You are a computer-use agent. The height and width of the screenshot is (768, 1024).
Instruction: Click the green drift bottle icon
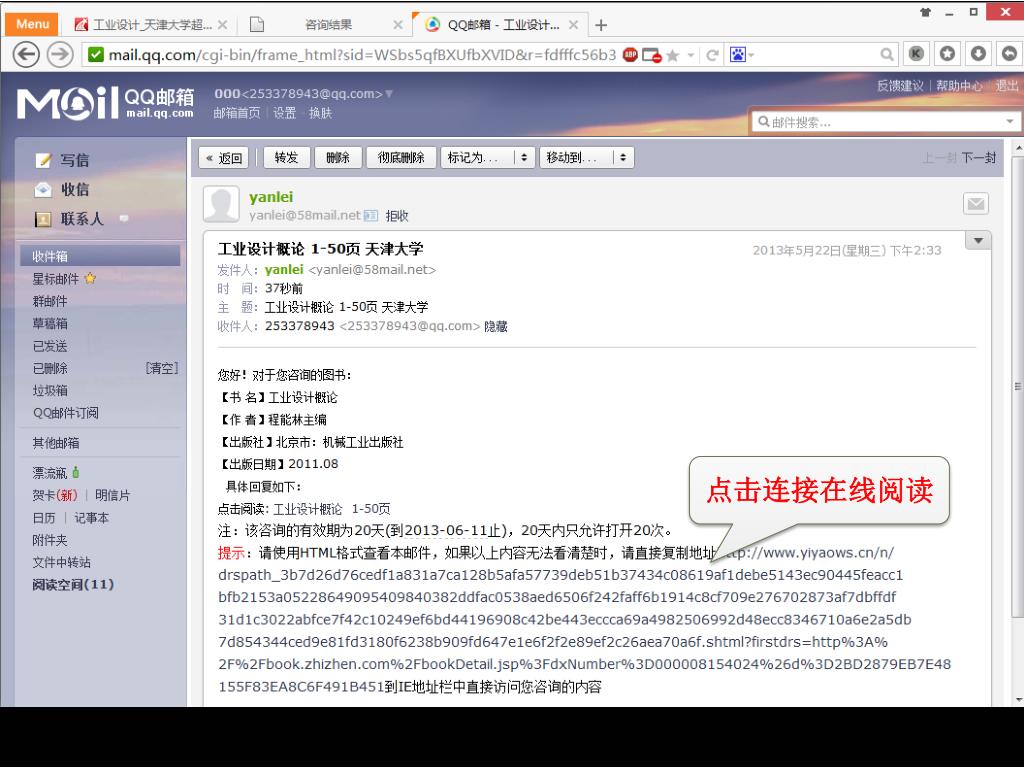point(76,472)
